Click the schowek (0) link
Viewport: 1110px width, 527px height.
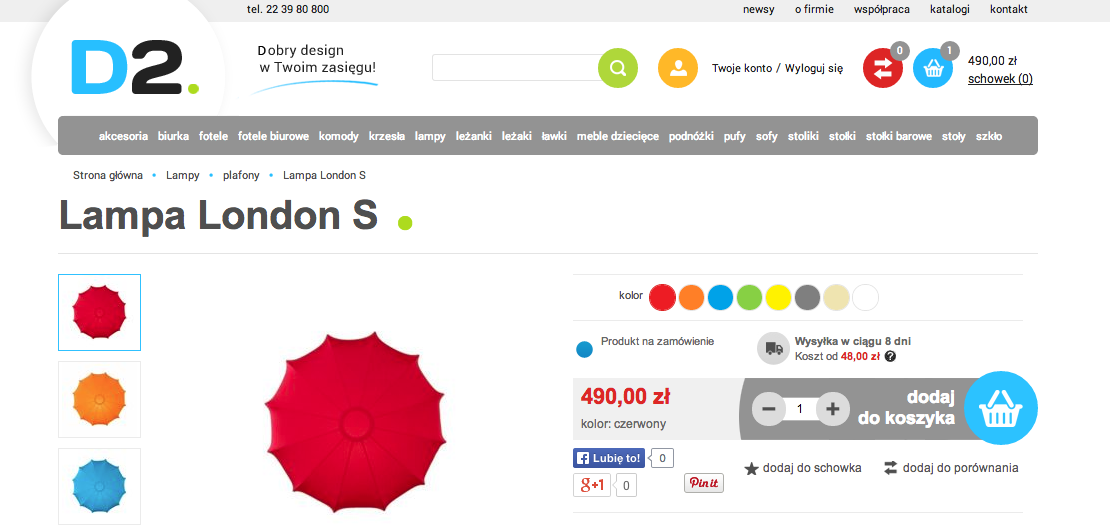click(1000, 79)
